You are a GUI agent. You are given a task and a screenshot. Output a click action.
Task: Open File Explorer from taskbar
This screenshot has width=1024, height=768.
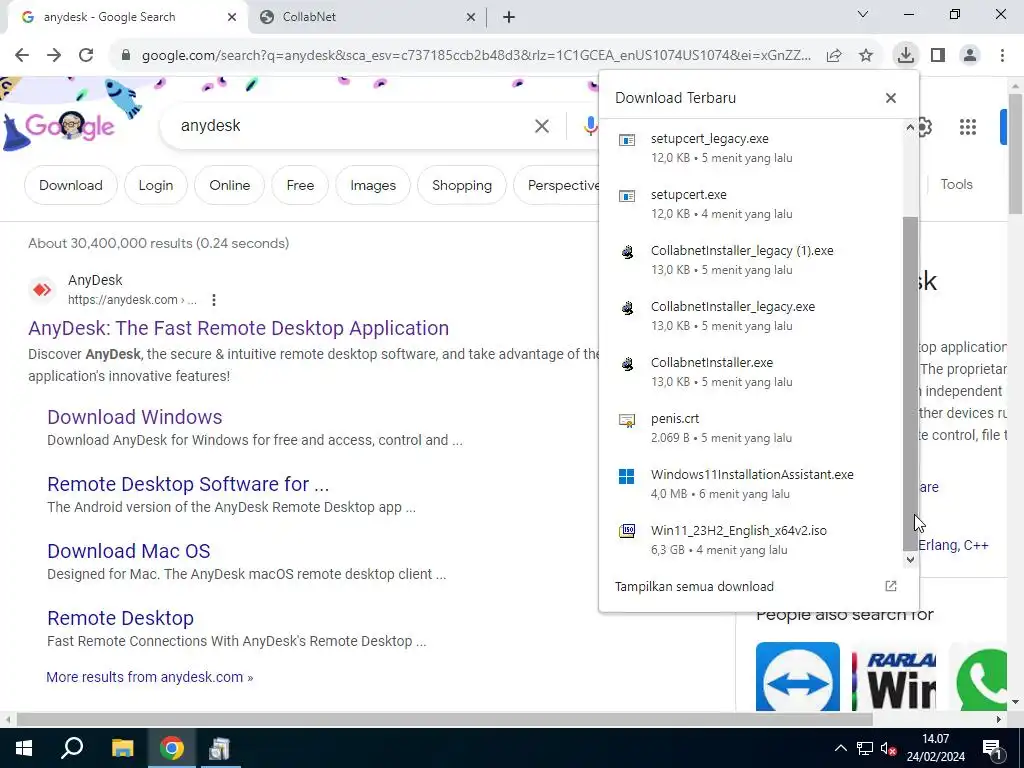coord(122,748)
